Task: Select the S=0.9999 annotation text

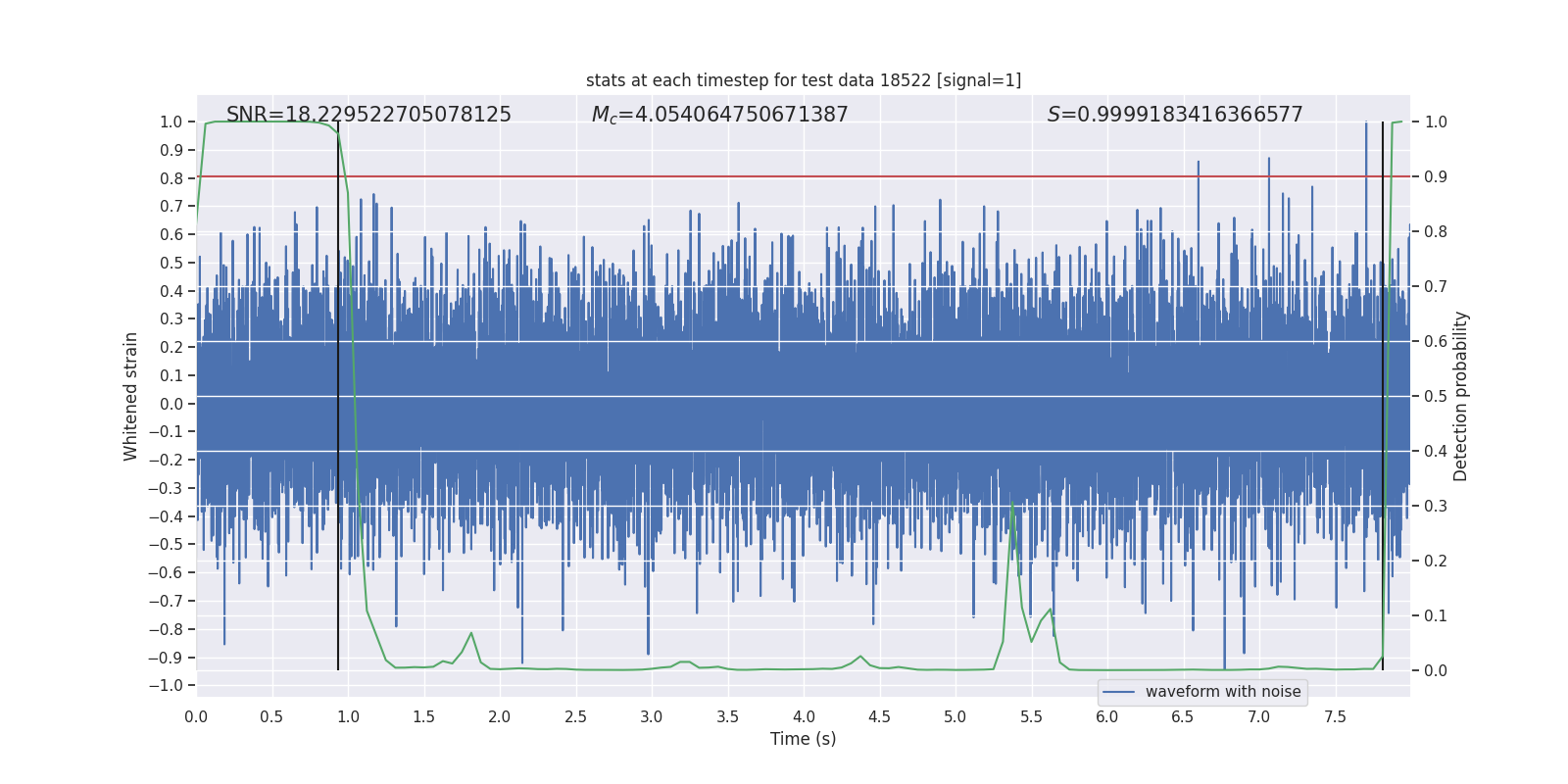Action: pos(1175,115)
